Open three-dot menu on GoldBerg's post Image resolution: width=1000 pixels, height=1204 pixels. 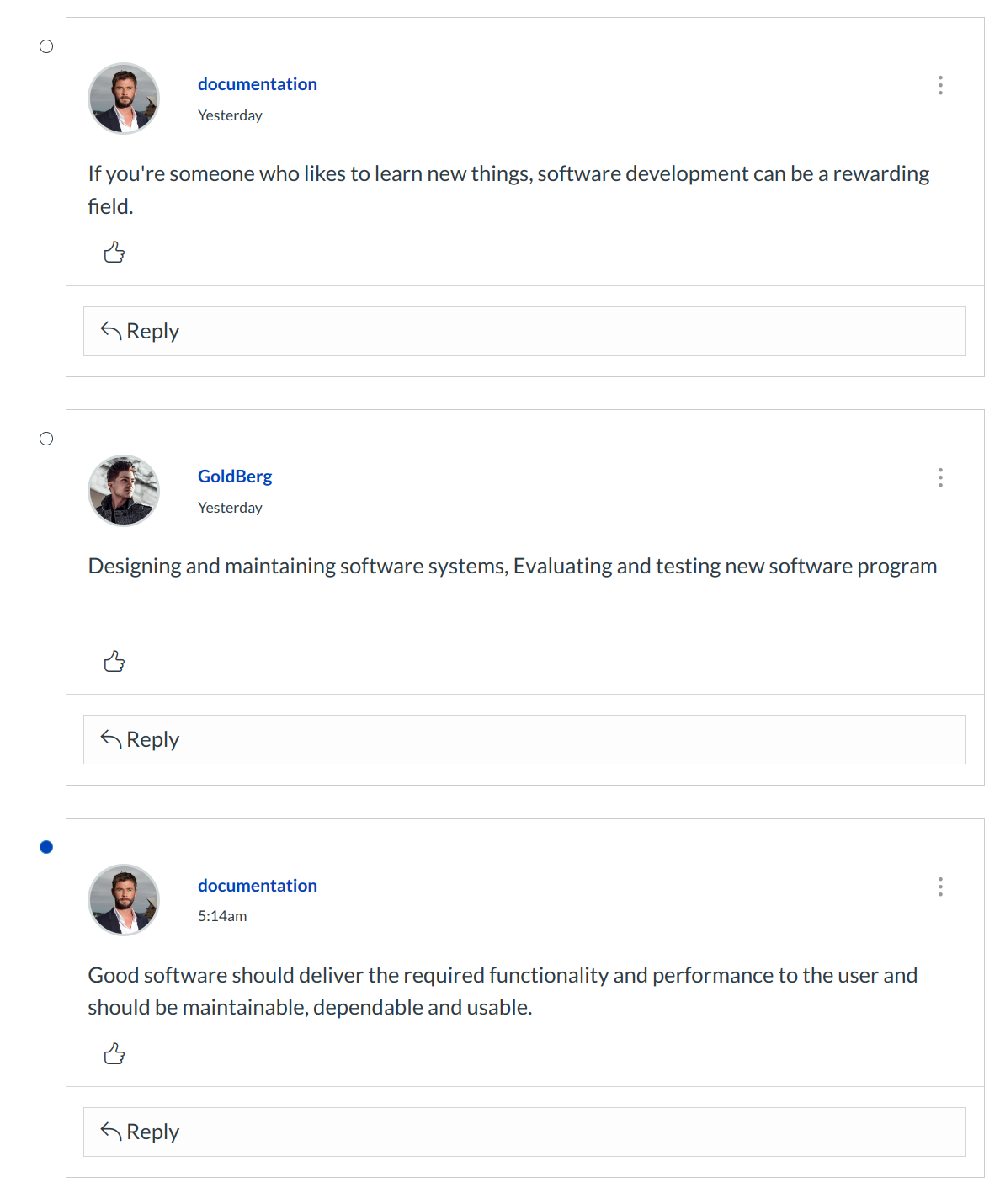(940, 477)
